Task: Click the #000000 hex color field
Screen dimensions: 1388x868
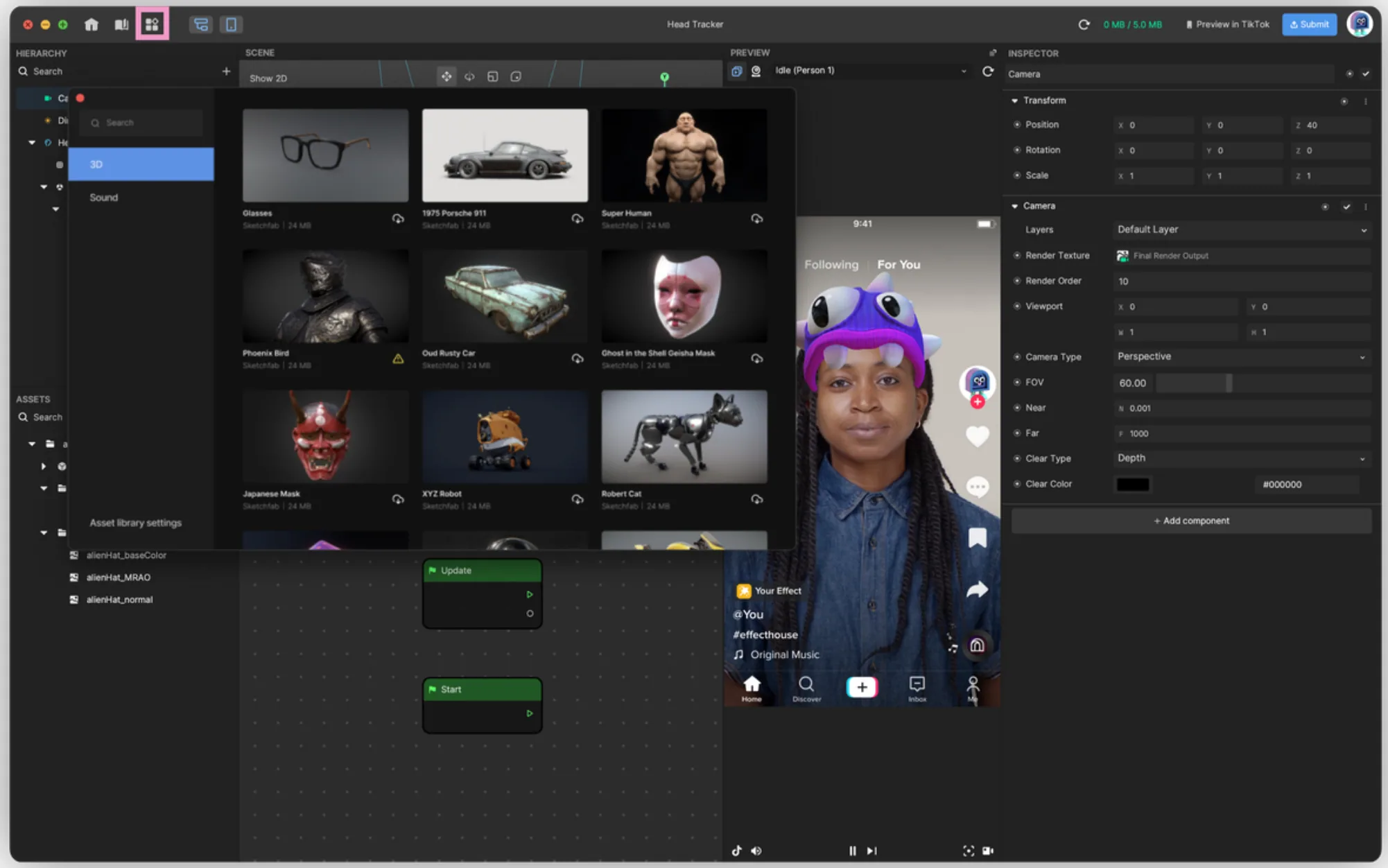Action: point(1308,485)
